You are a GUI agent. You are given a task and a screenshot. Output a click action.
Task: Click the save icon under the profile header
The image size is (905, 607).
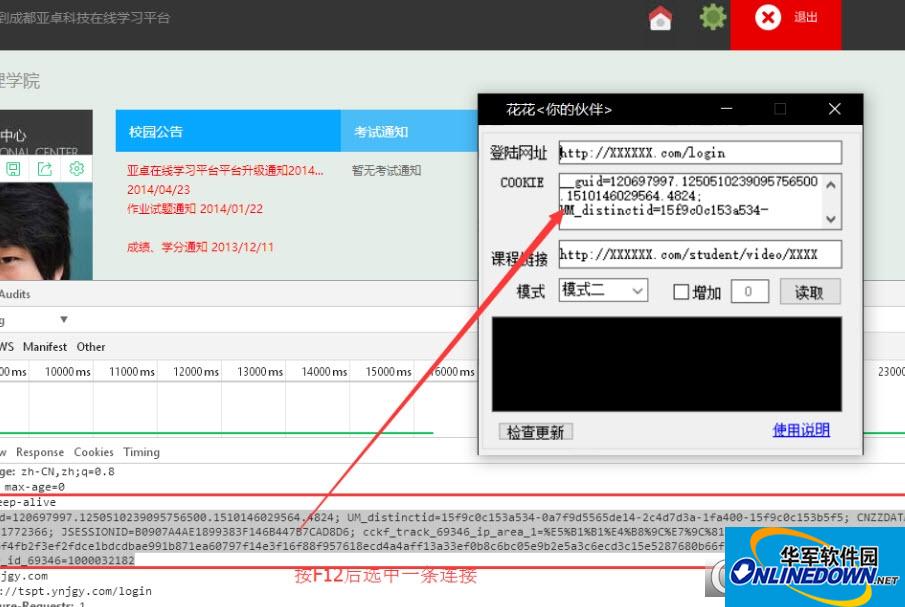[13, 168]
